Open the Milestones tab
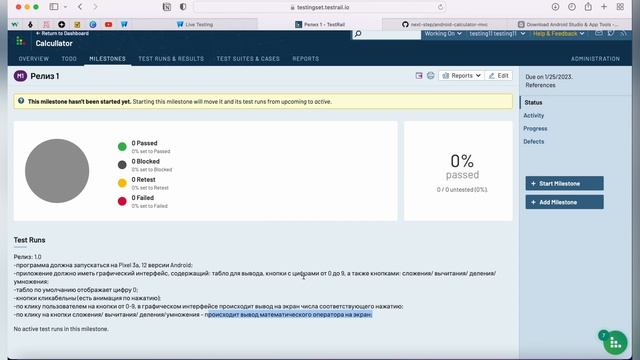Screen dimensions: 640x360 pyautogui.click(x=107, y=59)
